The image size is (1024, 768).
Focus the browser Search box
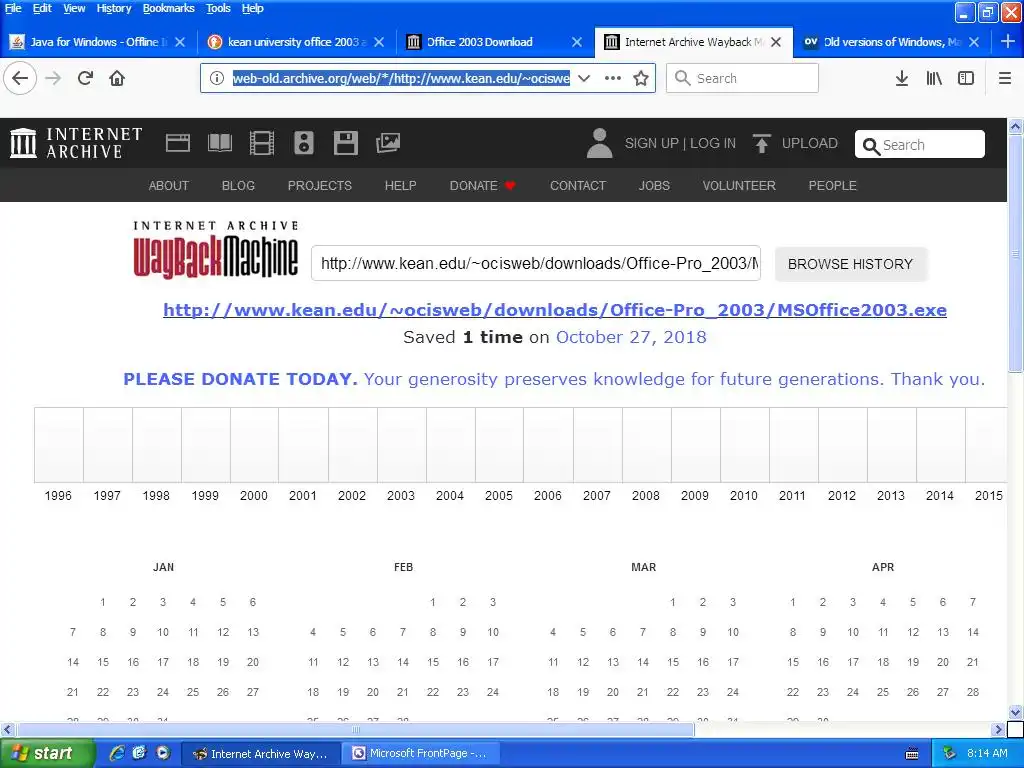pos(743,78)
